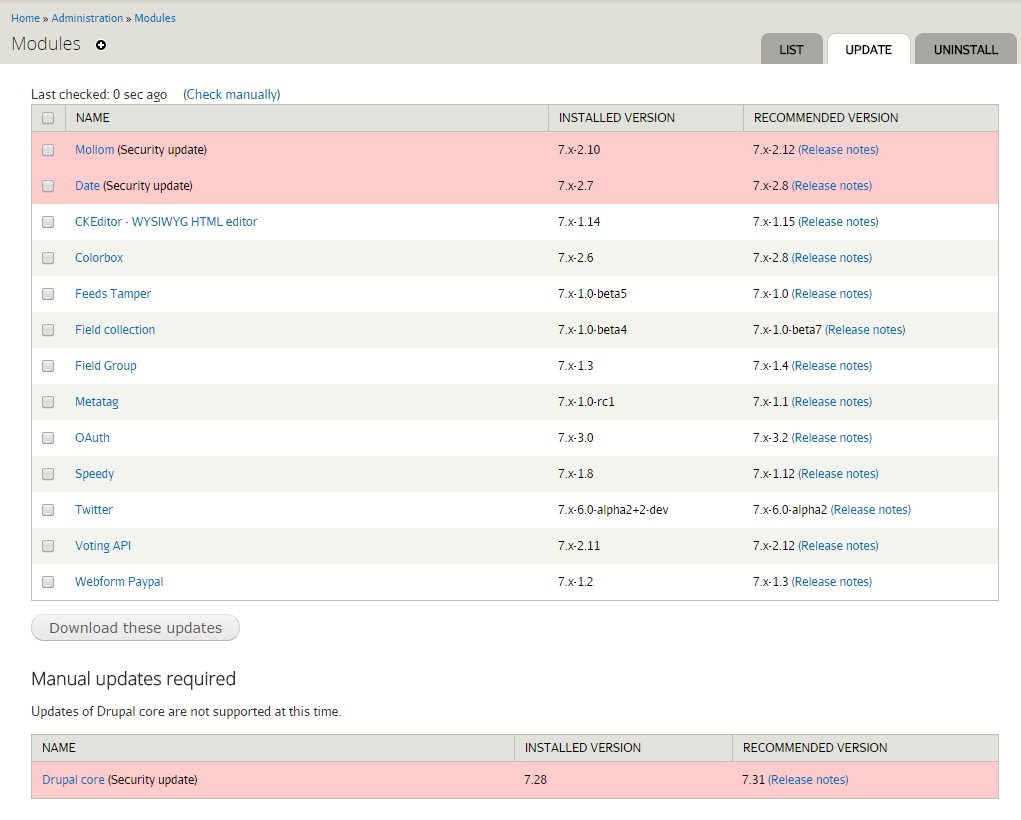1021x820 pixels.
Task: Tick the Field Group checkbox
Action: [48, 366]
